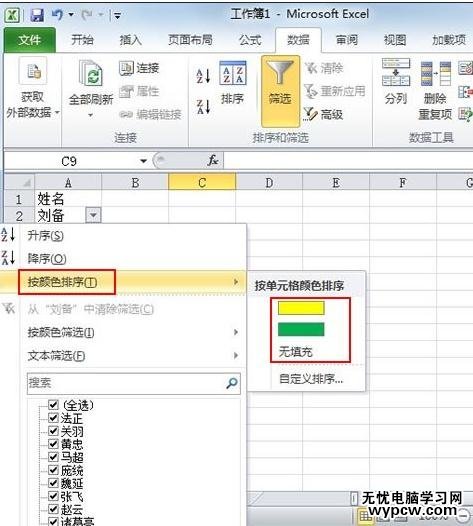Uncheck the 关羽 checkbox
Viewport: 473px width, 526px height.
pyautogui.click(x=53, y=431)
